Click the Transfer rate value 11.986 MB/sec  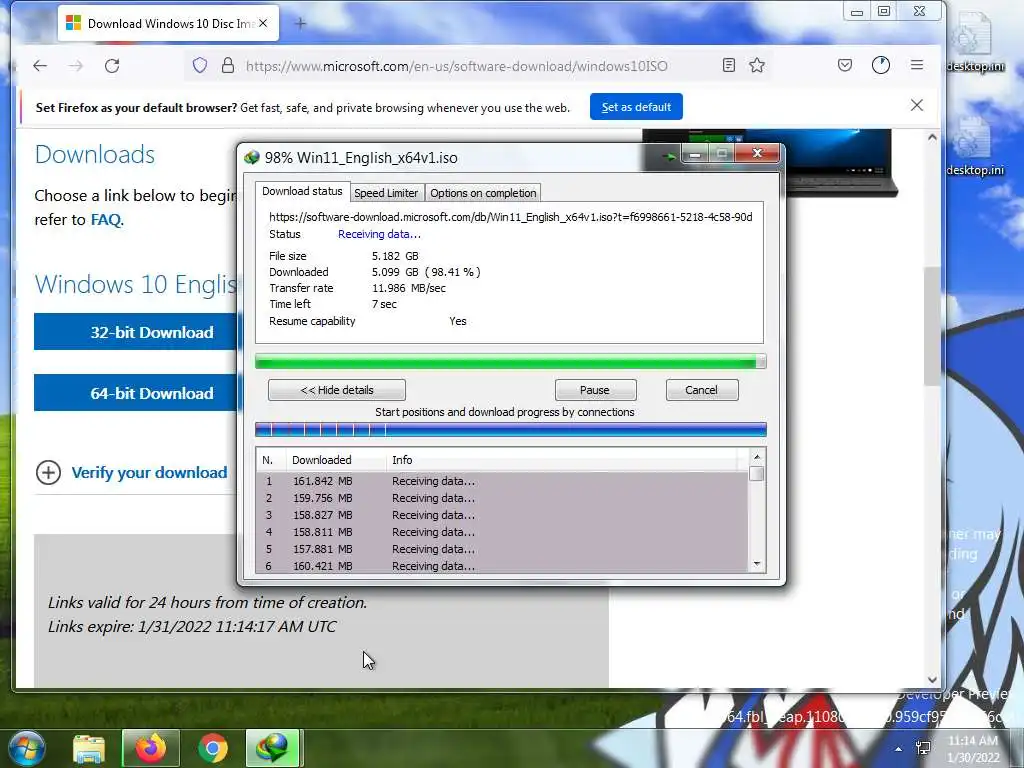[x=409, y=288]
